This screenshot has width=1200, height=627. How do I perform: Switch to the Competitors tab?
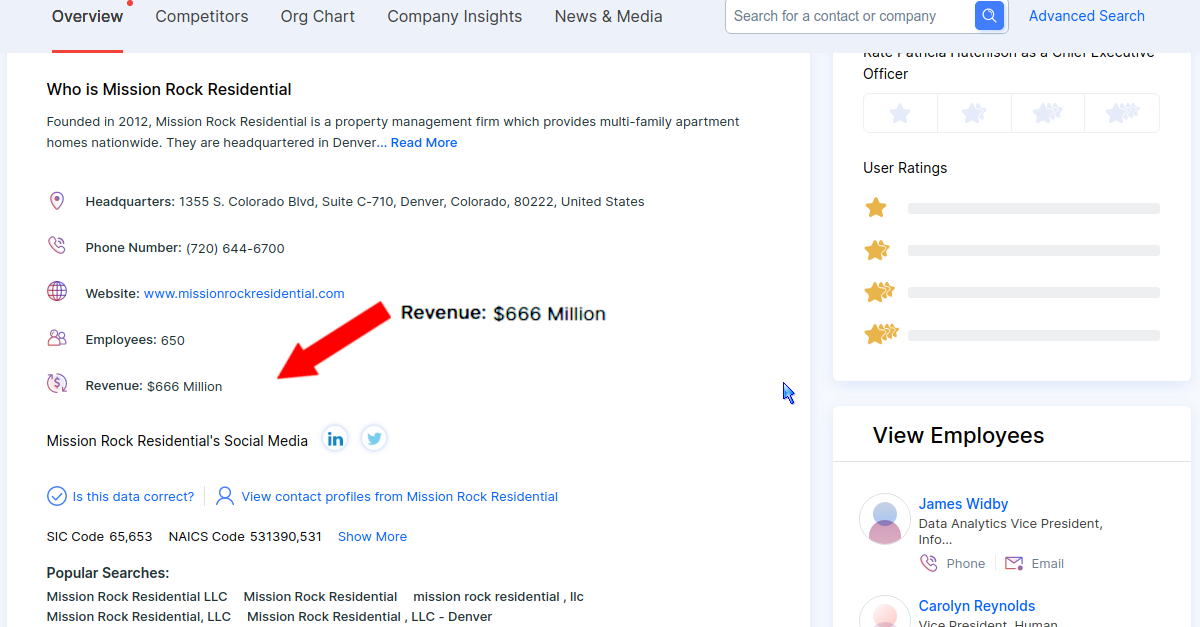(x=202, y=17)
